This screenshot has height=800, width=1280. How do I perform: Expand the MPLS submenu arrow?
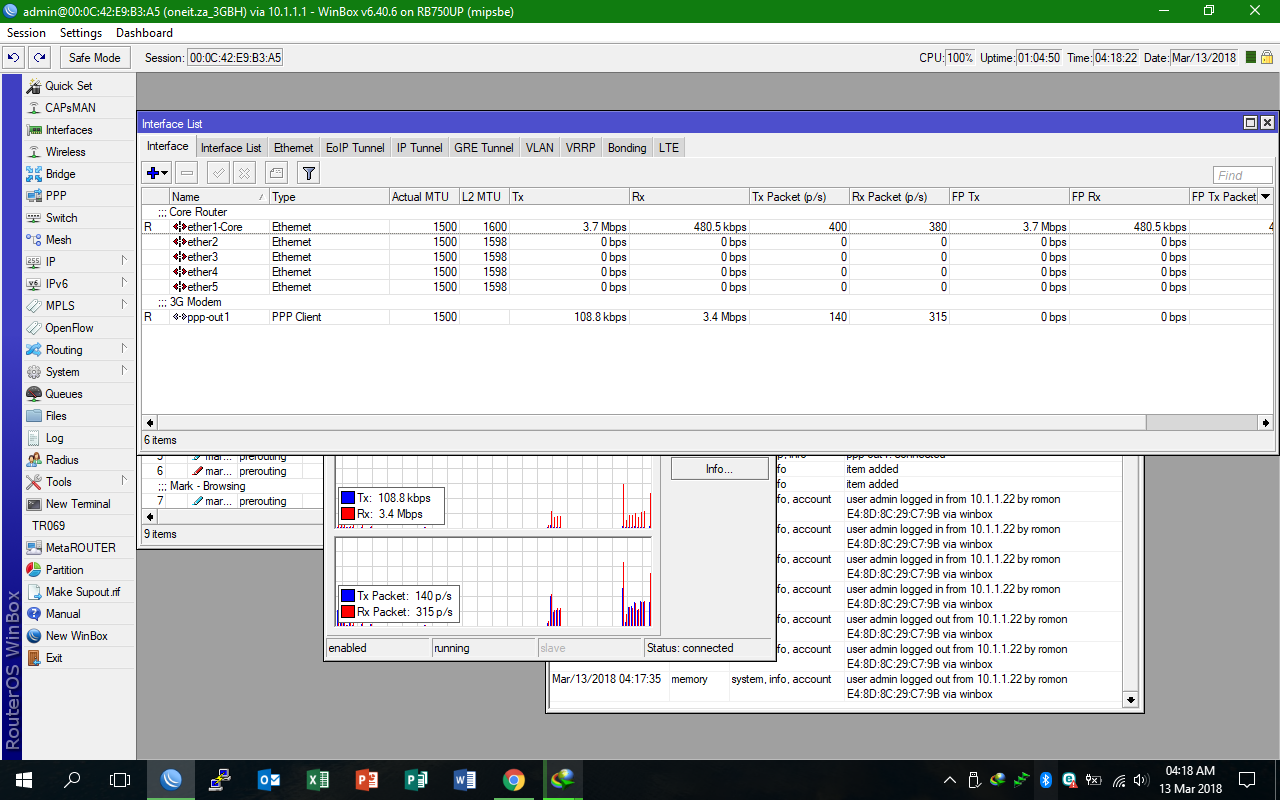click(x=124, y=306)
